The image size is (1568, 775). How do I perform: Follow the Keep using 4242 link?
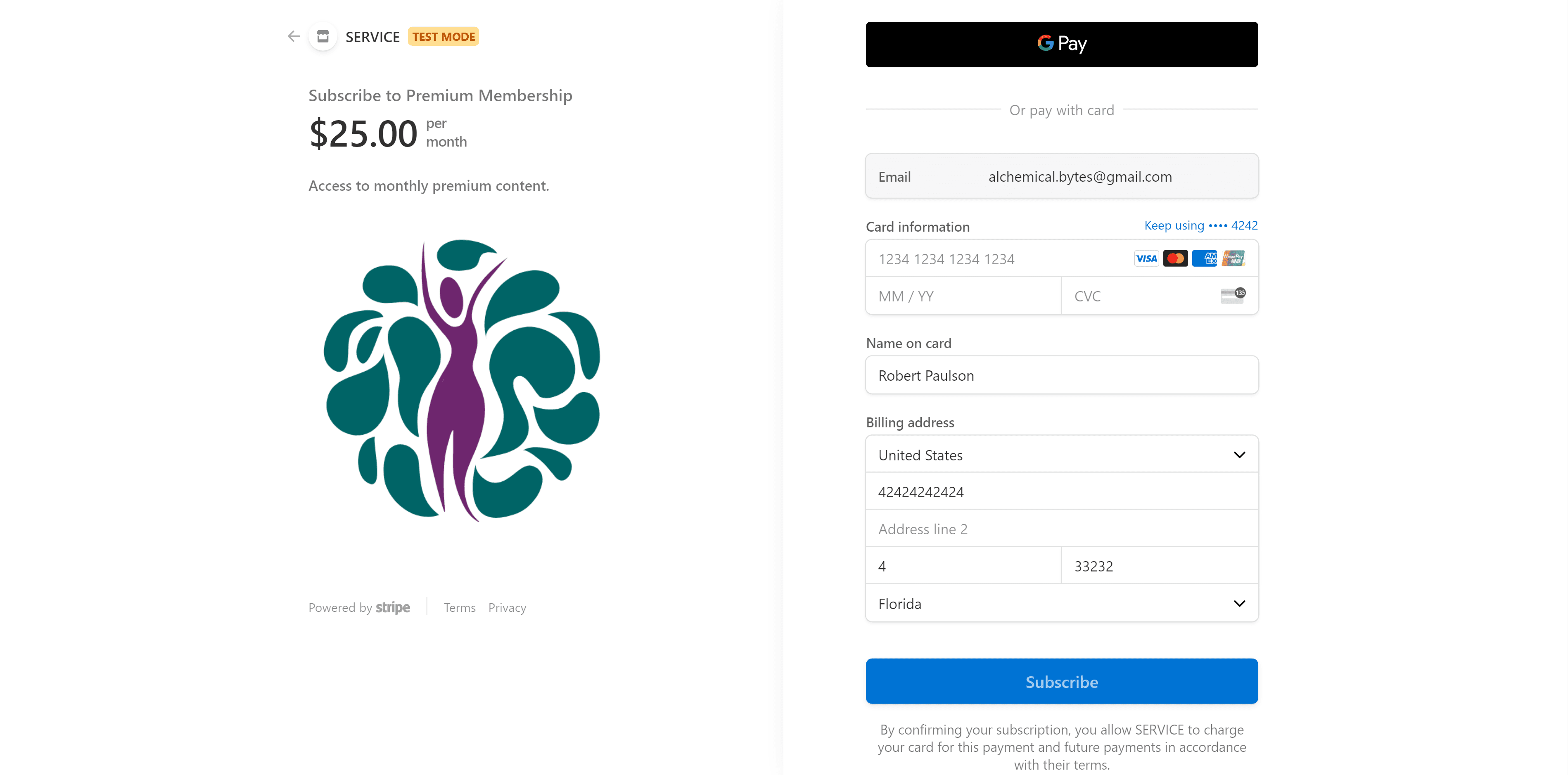pyautogui.click(x=1200, y=225)
